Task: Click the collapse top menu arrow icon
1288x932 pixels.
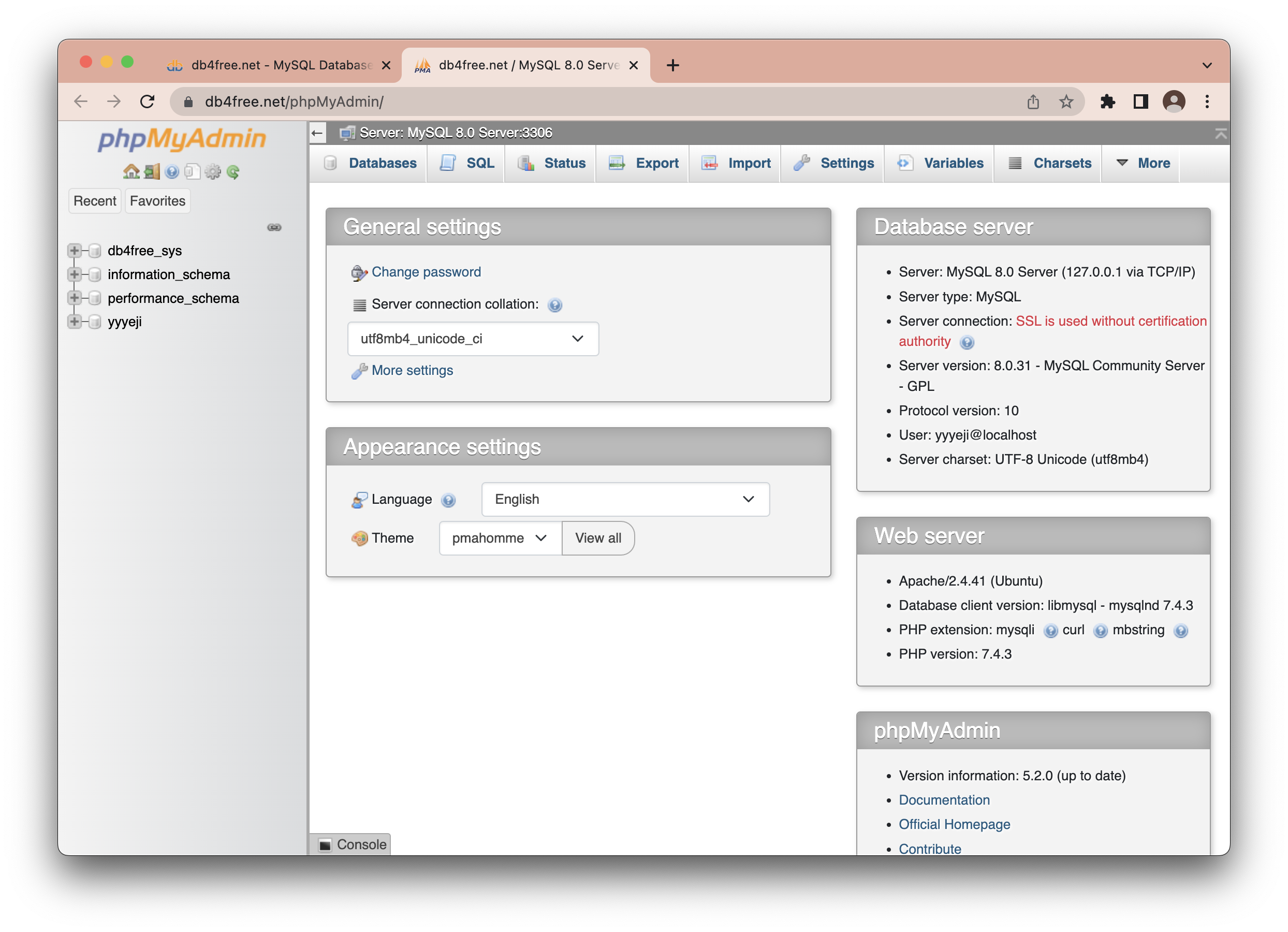Action: 1220,134
